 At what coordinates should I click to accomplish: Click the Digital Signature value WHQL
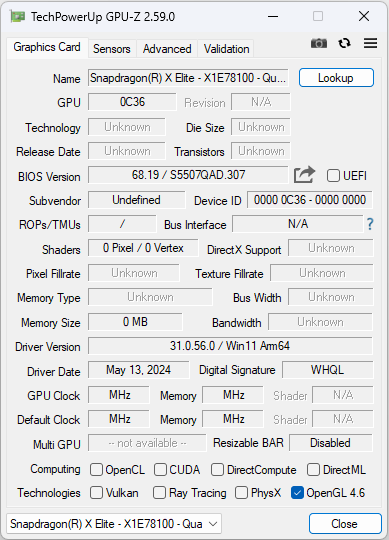327,370
